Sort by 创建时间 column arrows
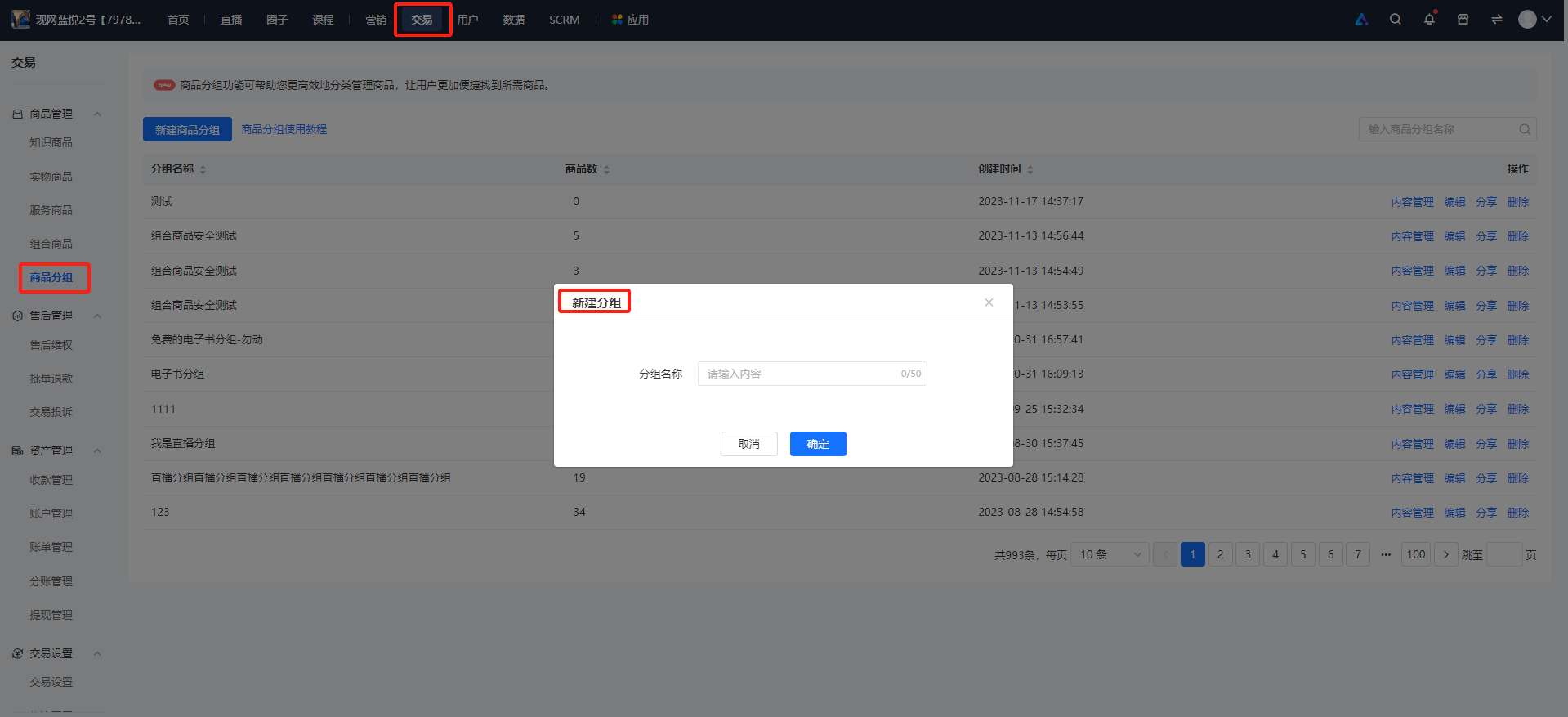The image size is (1568, 717). point(1030,169)
